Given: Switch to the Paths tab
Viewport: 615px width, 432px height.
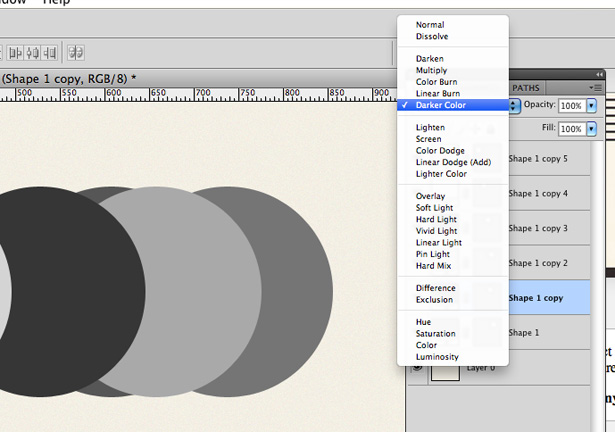Looking at the screenshot, I should pos(526,88).
